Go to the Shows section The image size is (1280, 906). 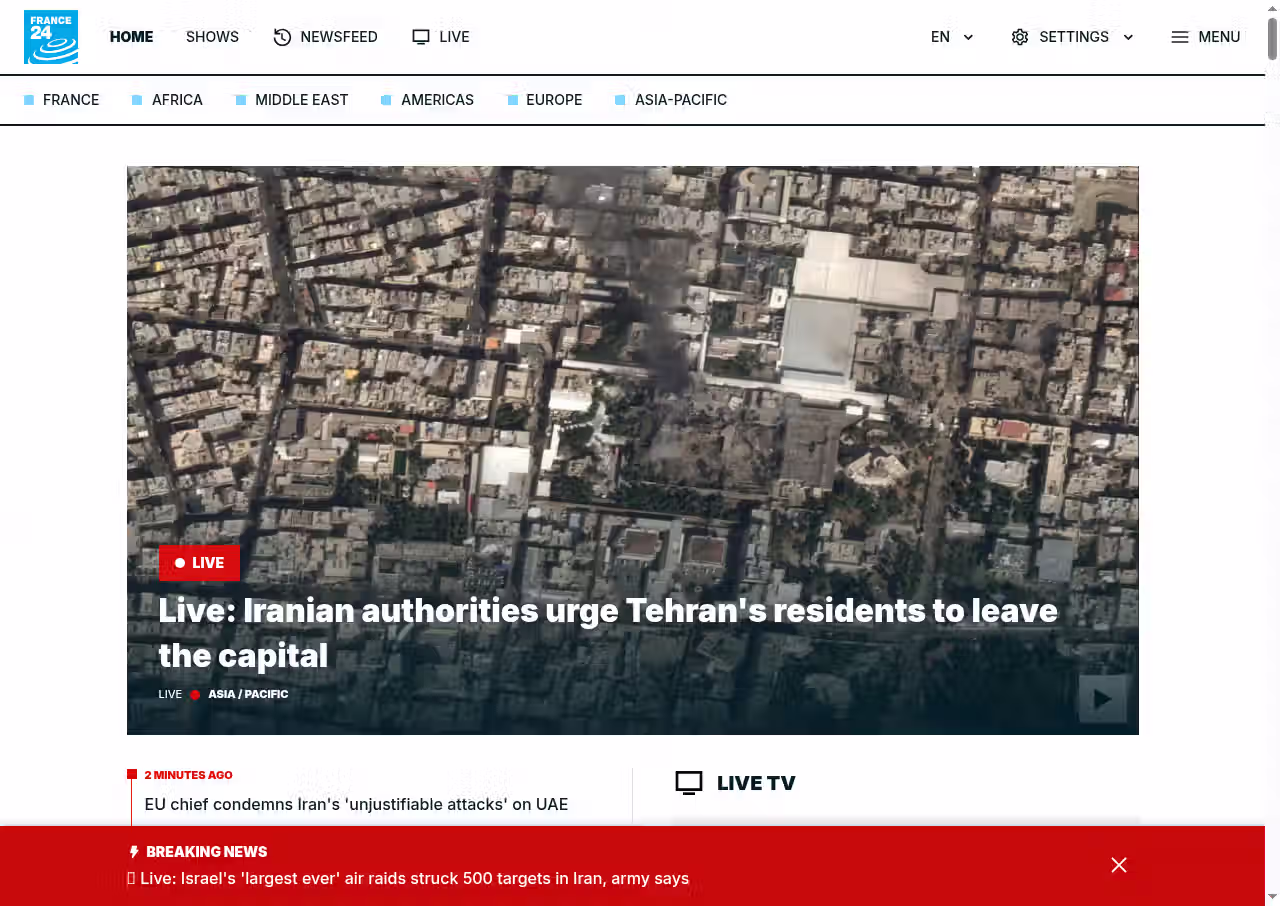coord(212,37)
